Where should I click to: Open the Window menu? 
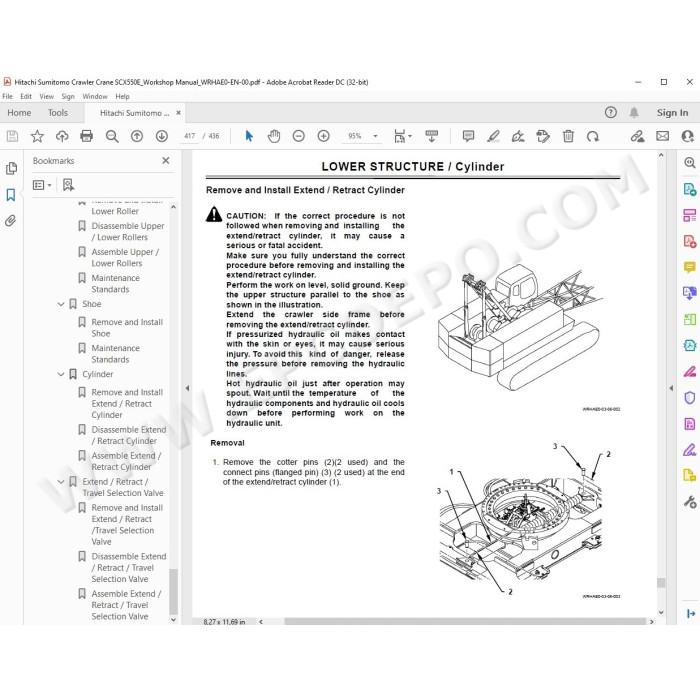95,96
